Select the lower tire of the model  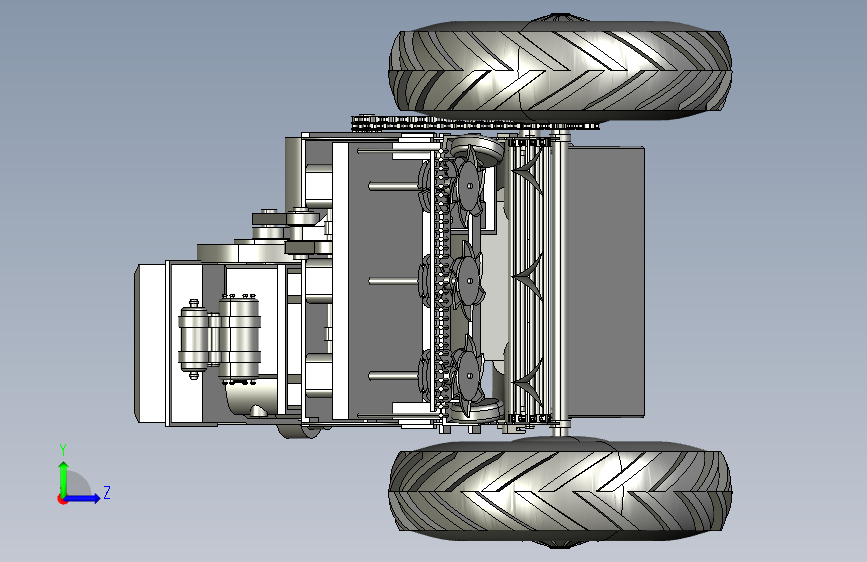click(560, 491)
